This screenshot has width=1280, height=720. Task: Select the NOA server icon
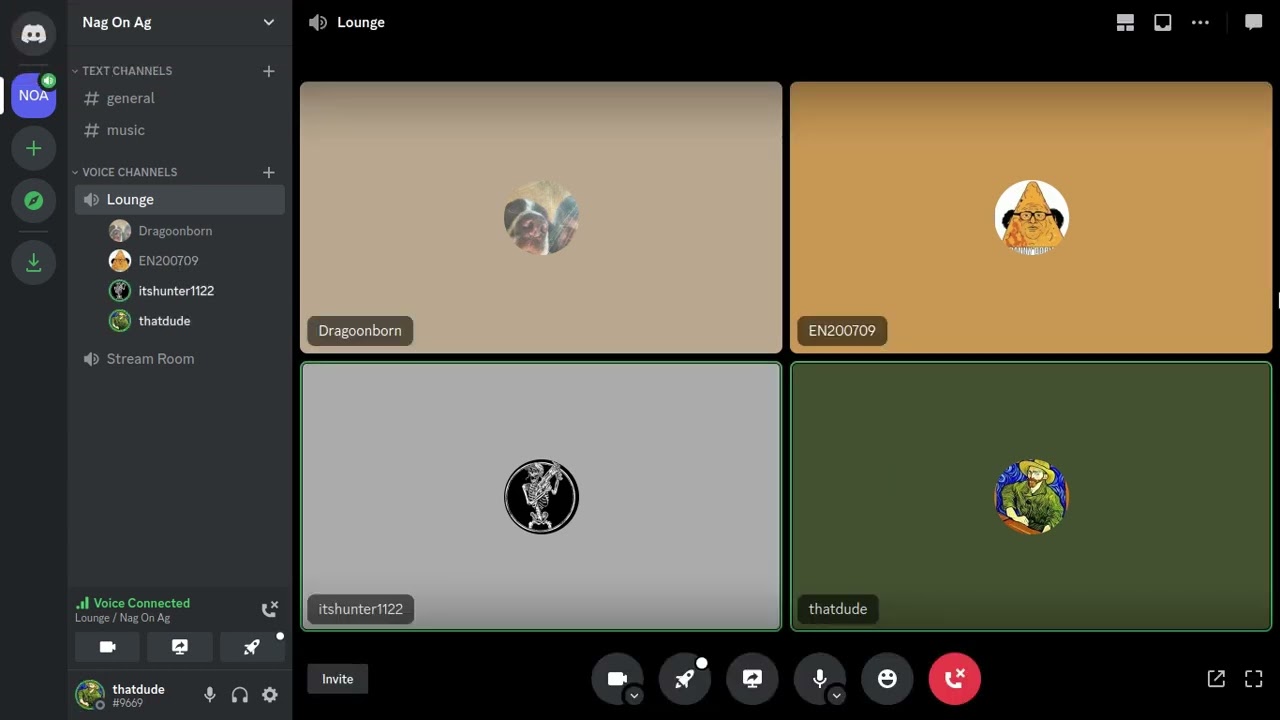[x=33, y=96]
